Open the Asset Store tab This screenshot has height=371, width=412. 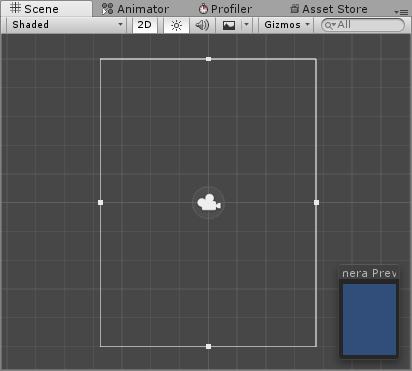(x=329, y=9)
